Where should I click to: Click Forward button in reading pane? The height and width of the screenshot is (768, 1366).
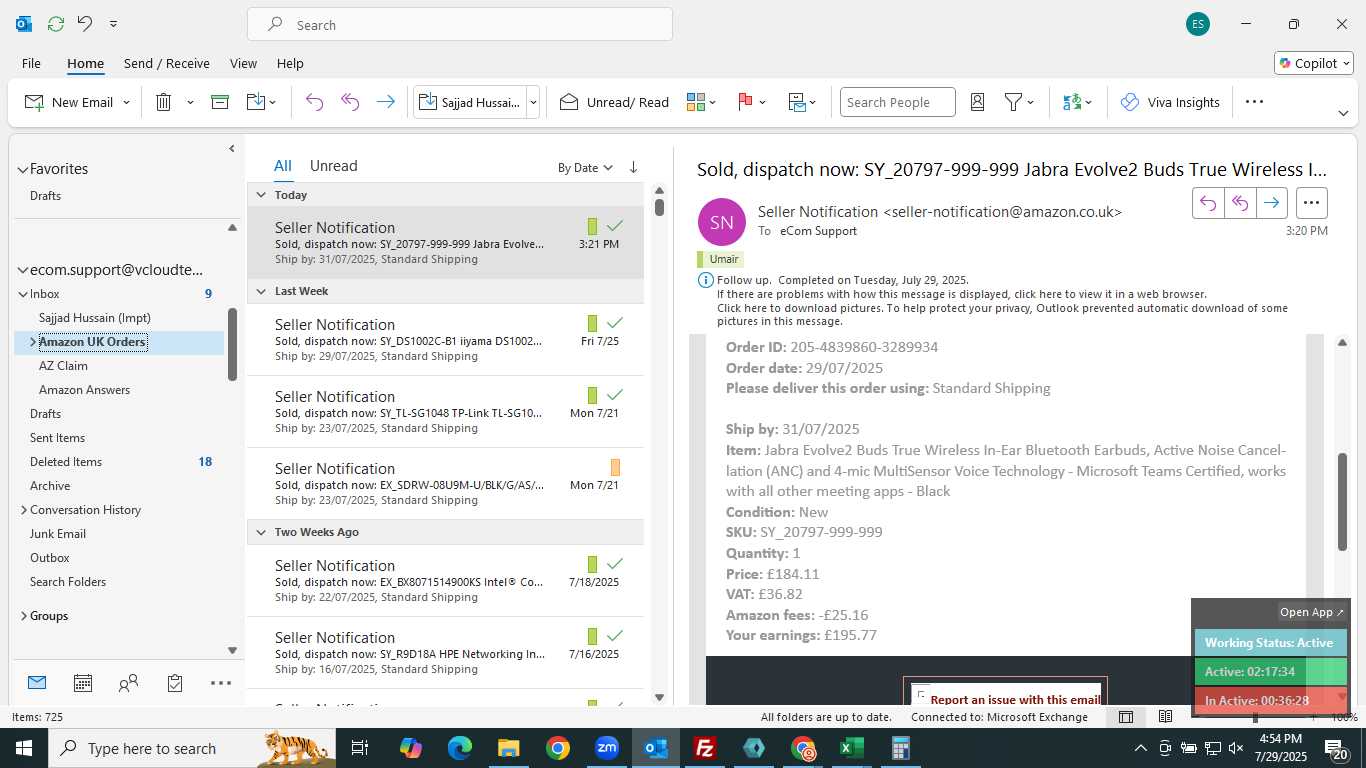(x=1271, y=203)
